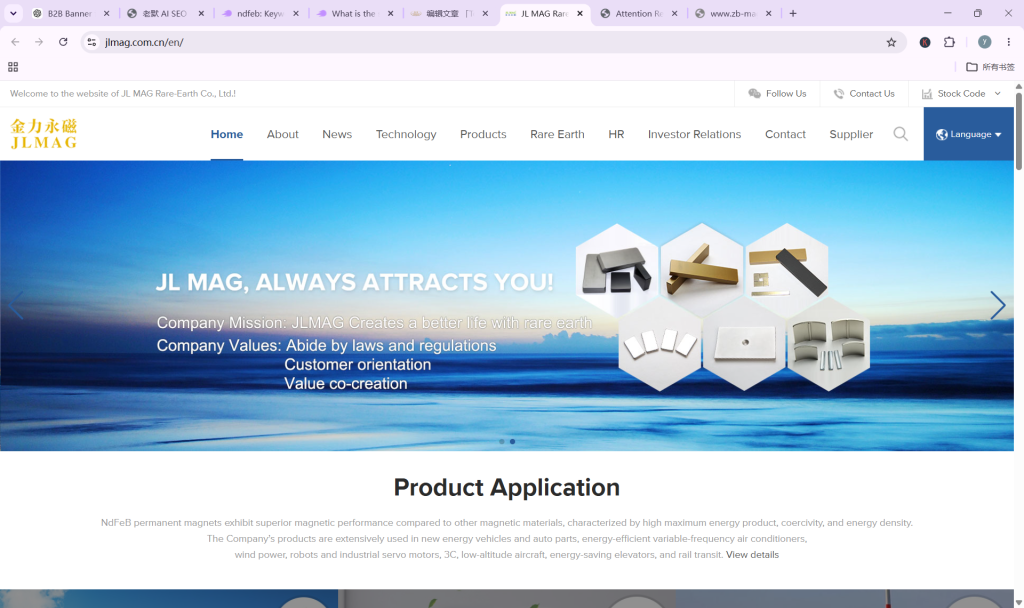Click the welcome message text in top bar
This screenshot has width=1024, height=608.
(x=123, y=93)
